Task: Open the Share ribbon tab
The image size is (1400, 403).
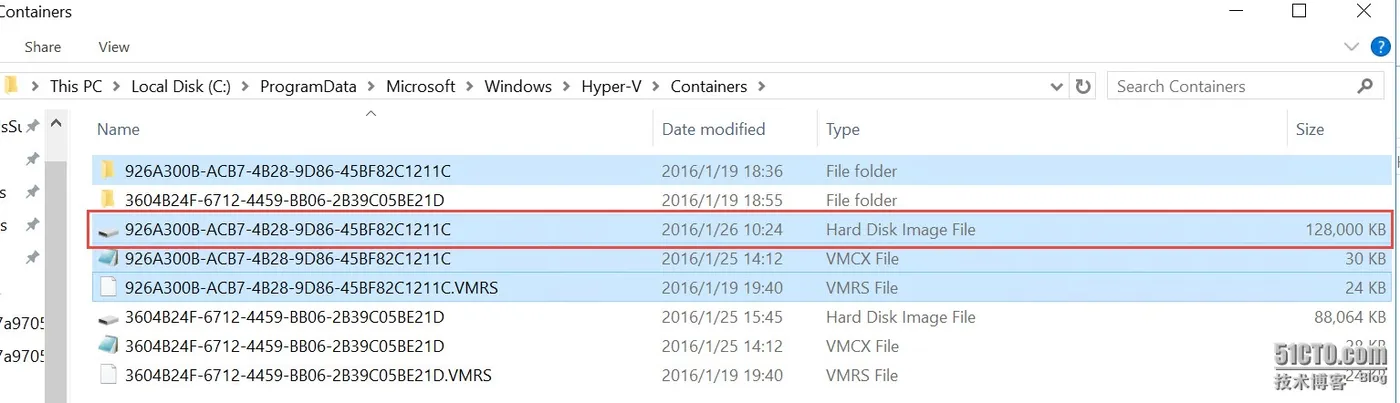Action: [x=43, y=47]
